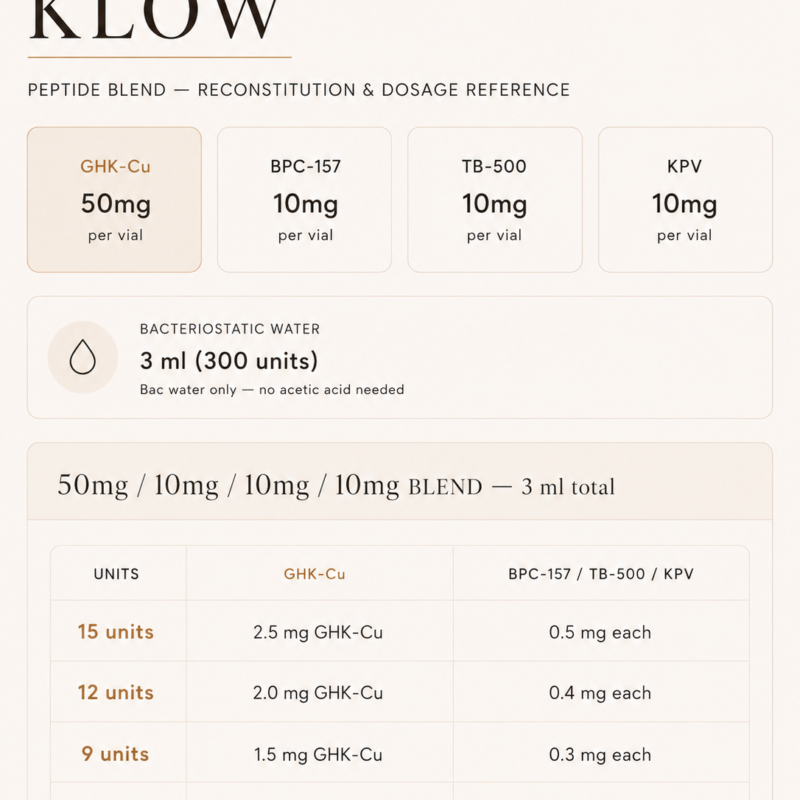Click the Bac water only note
Screen dimensions: 800x800
pos(272,390)
